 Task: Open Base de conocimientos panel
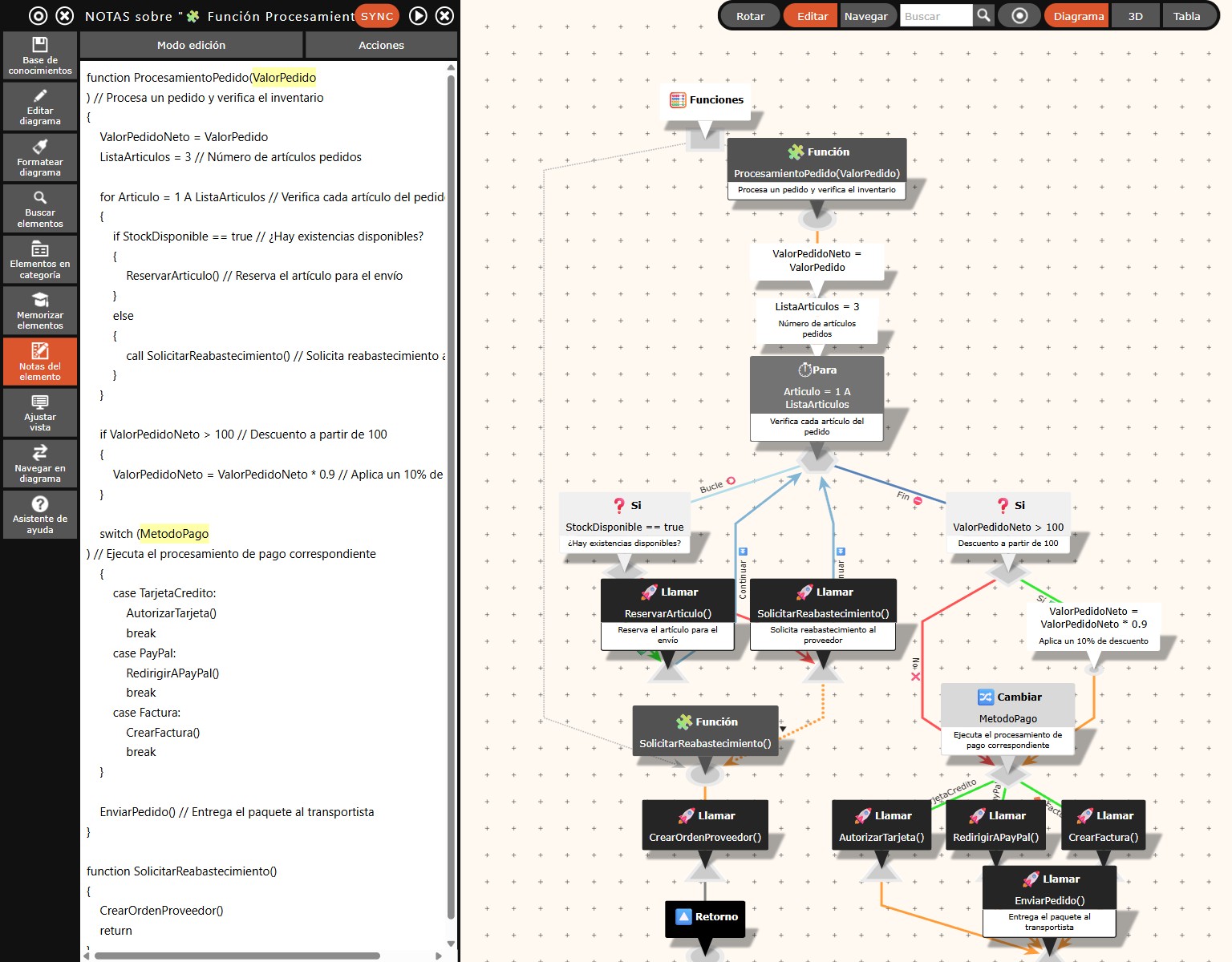[40, 55]
